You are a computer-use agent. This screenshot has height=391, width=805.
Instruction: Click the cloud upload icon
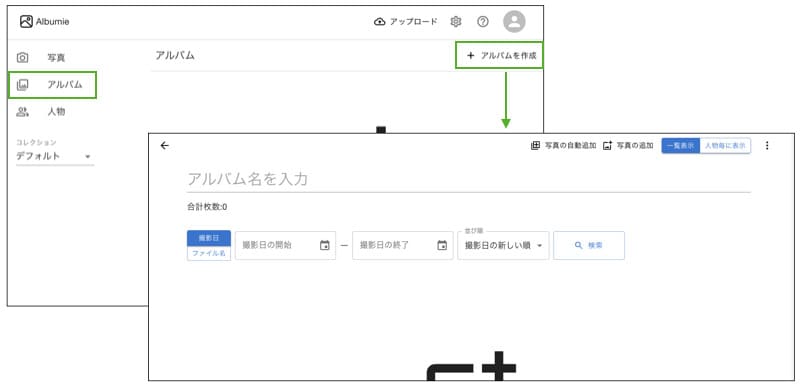pyautogui.click(x=379, y=22)
